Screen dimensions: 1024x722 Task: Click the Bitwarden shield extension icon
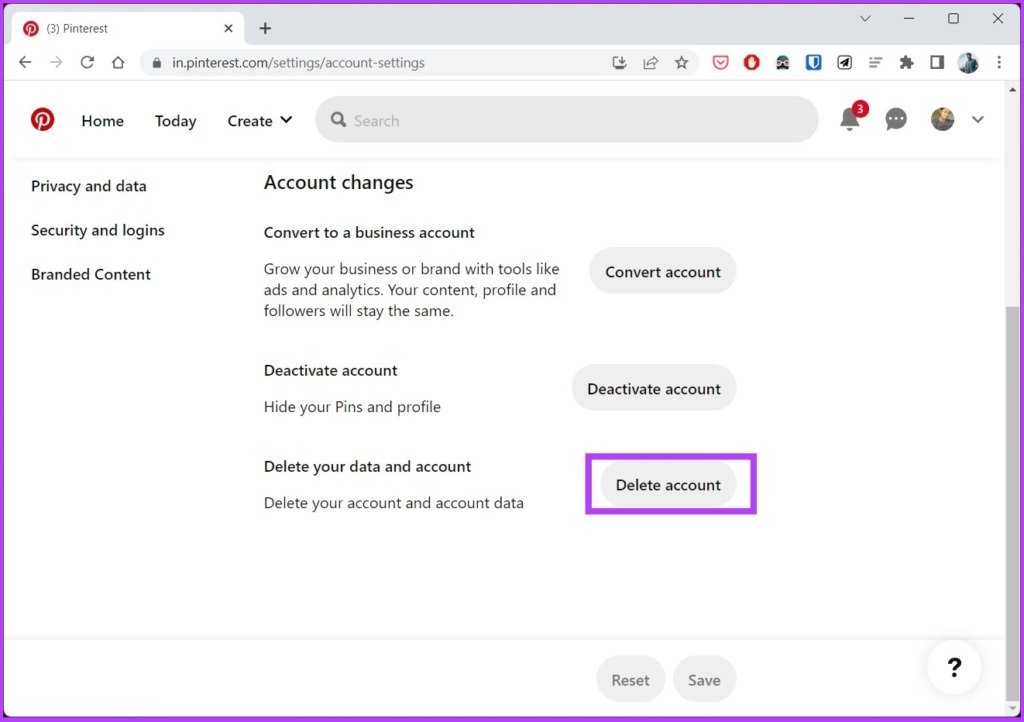813,63
